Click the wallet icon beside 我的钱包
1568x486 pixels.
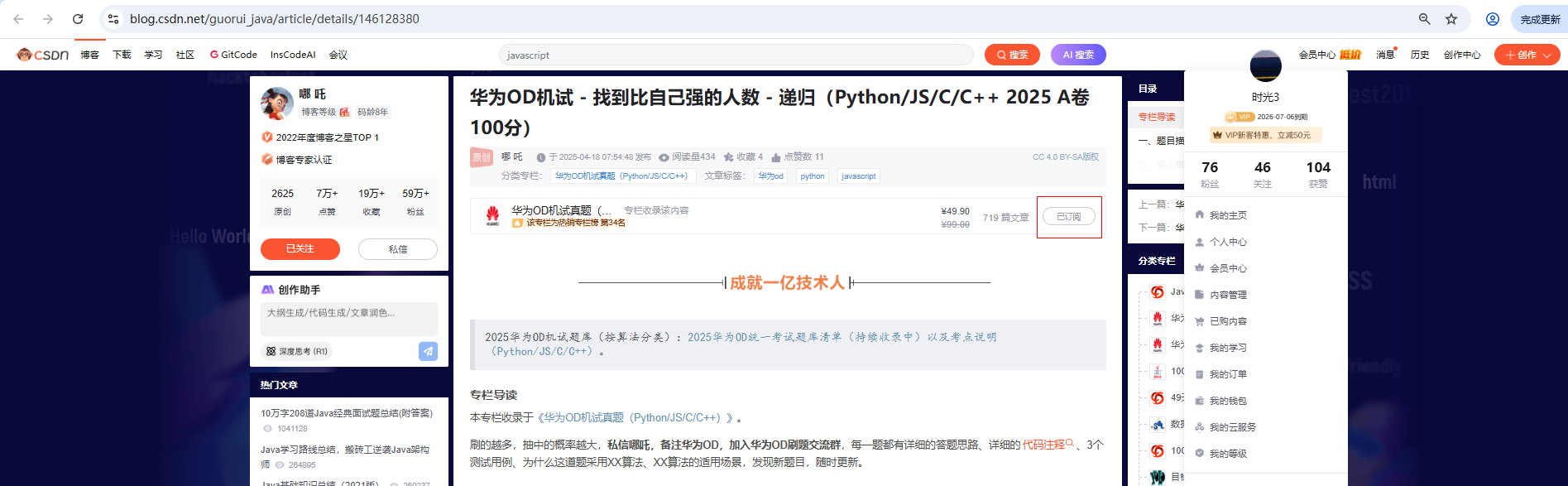tap(1199, 401)
